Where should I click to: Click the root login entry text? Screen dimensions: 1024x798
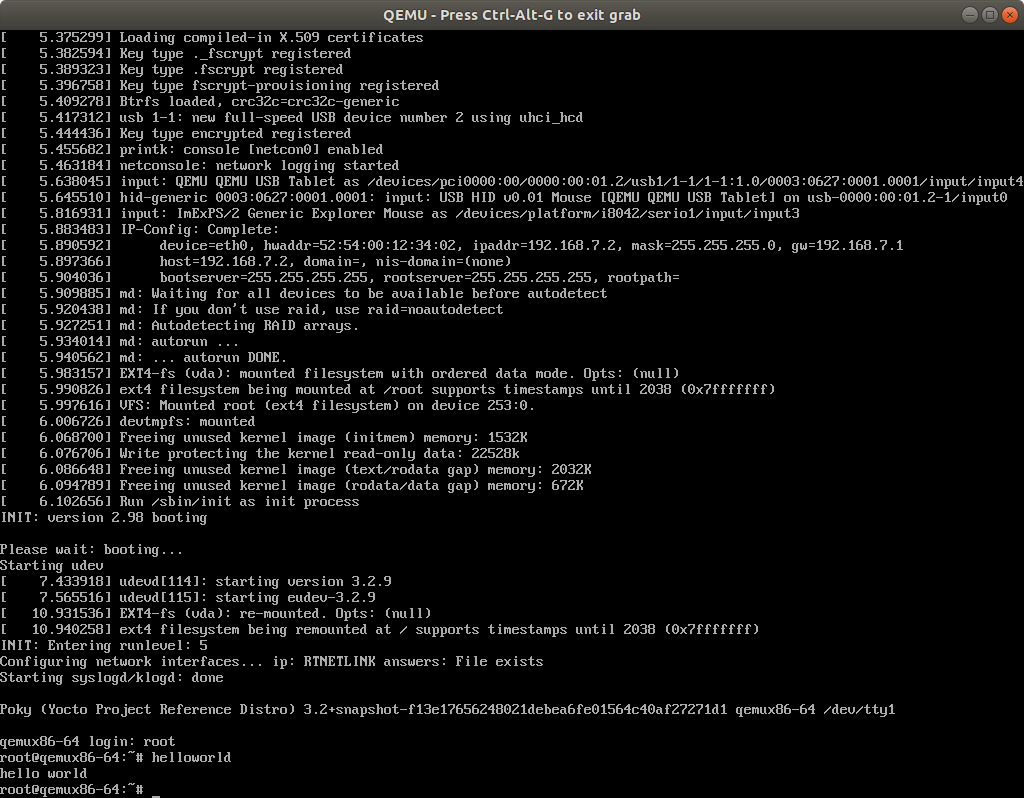pos(160,741)
